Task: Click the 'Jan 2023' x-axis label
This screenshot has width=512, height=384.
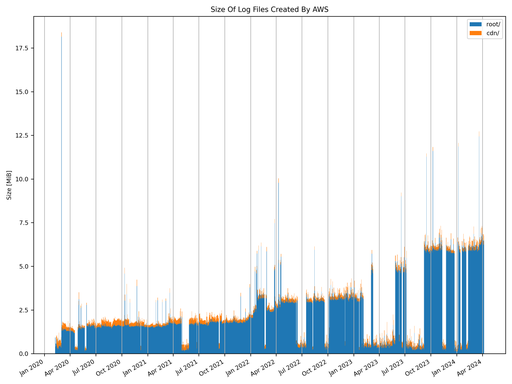Action: point(341,367)
